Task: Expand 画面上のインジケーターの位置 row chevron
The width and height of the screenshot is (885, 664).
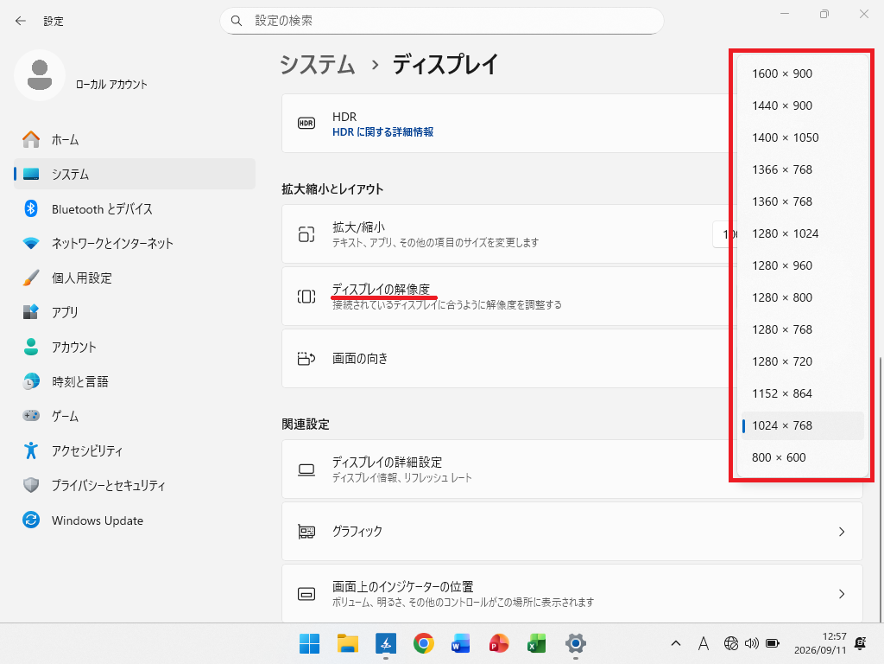Action: point(842,594)
